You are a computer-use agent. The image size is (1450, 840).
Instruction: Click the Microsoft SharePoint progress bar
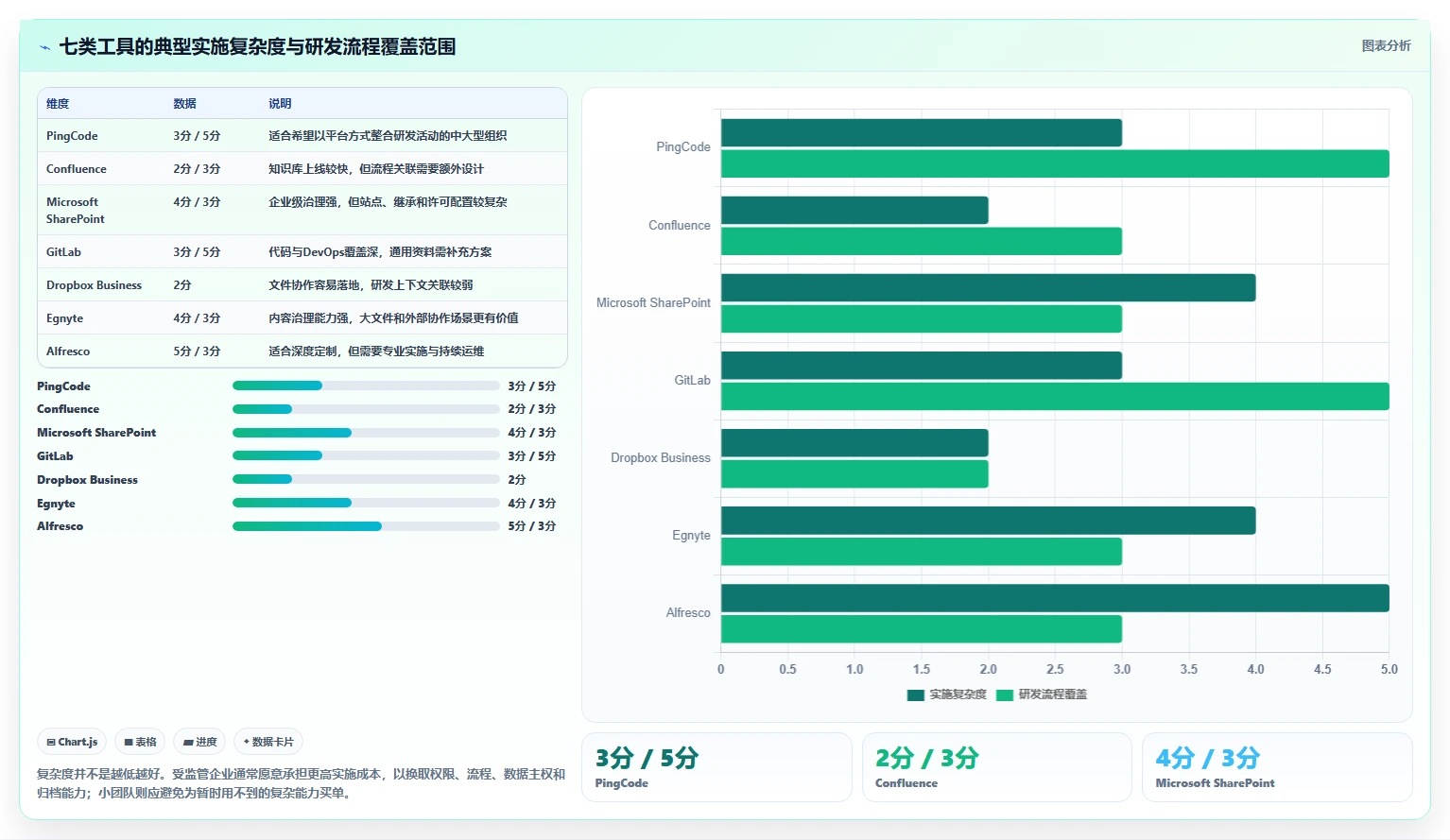[366, 433]
